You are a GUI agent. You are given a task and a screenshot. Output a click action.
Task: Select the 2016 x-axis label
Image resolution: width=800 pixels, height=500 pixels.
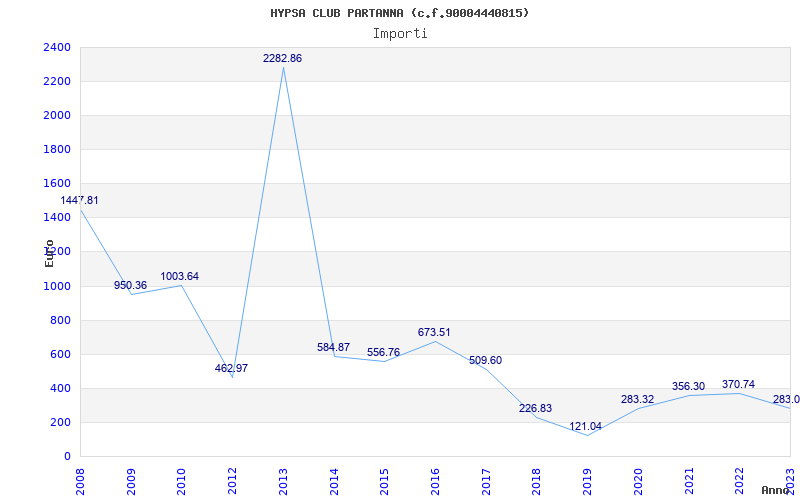click(435, 481)
